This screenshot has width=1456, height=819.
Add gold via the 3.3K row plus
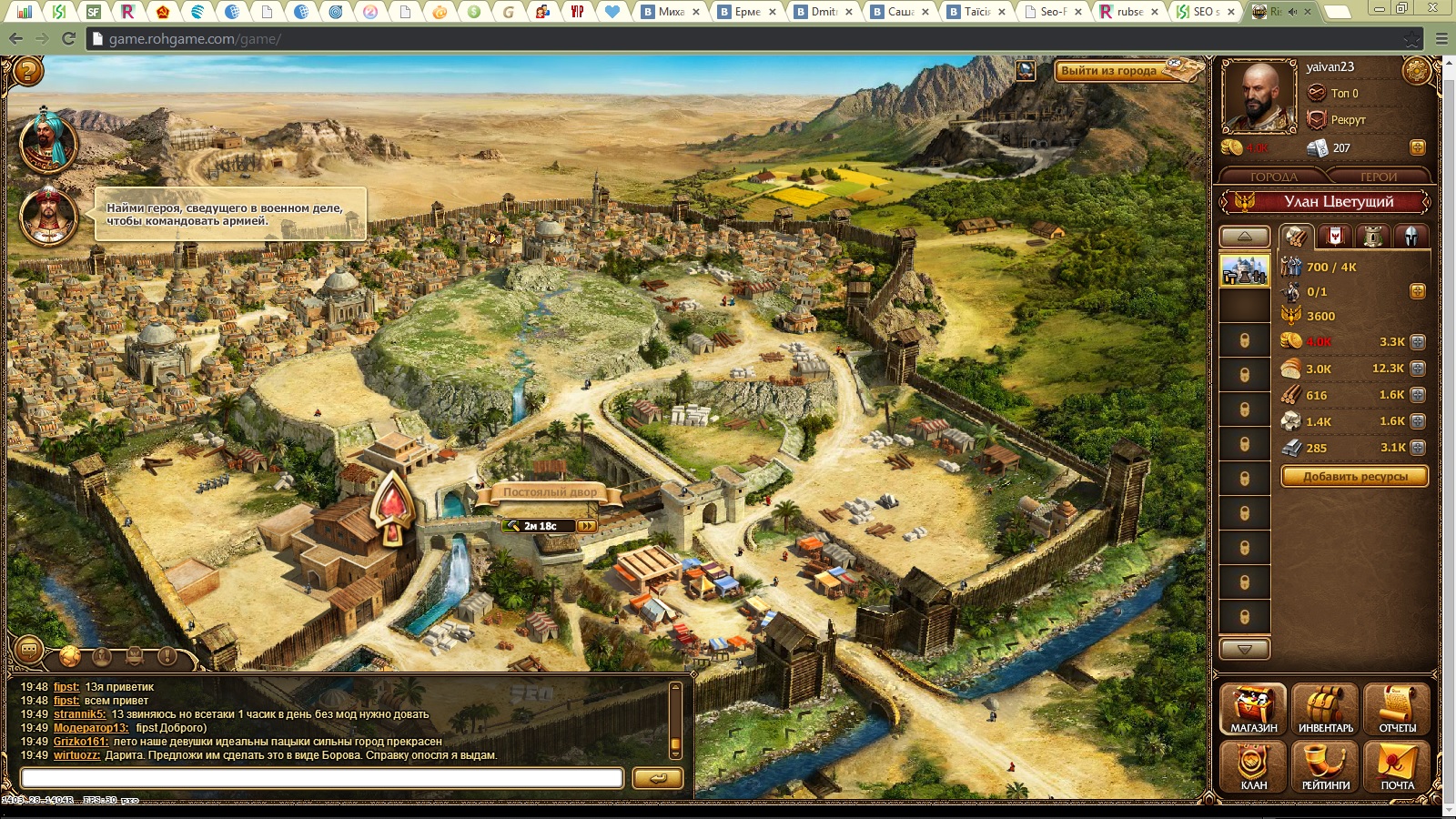1418,342
